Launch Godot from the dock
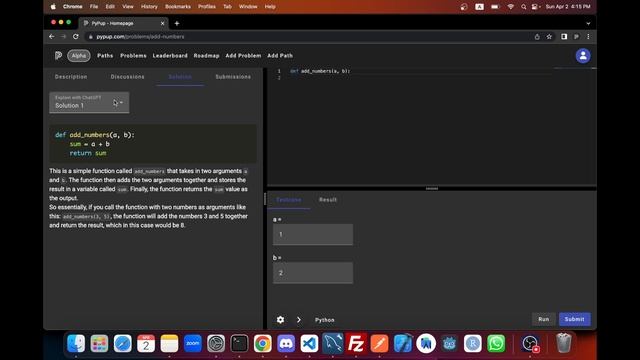Image resolution: width=640 pixels, height=360 pixels. tap(449, 343)
